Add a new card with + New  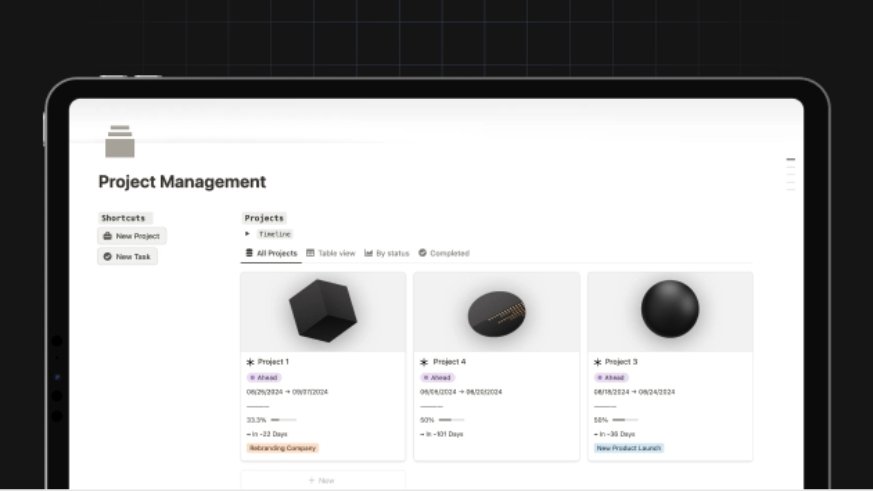[322, 480]
